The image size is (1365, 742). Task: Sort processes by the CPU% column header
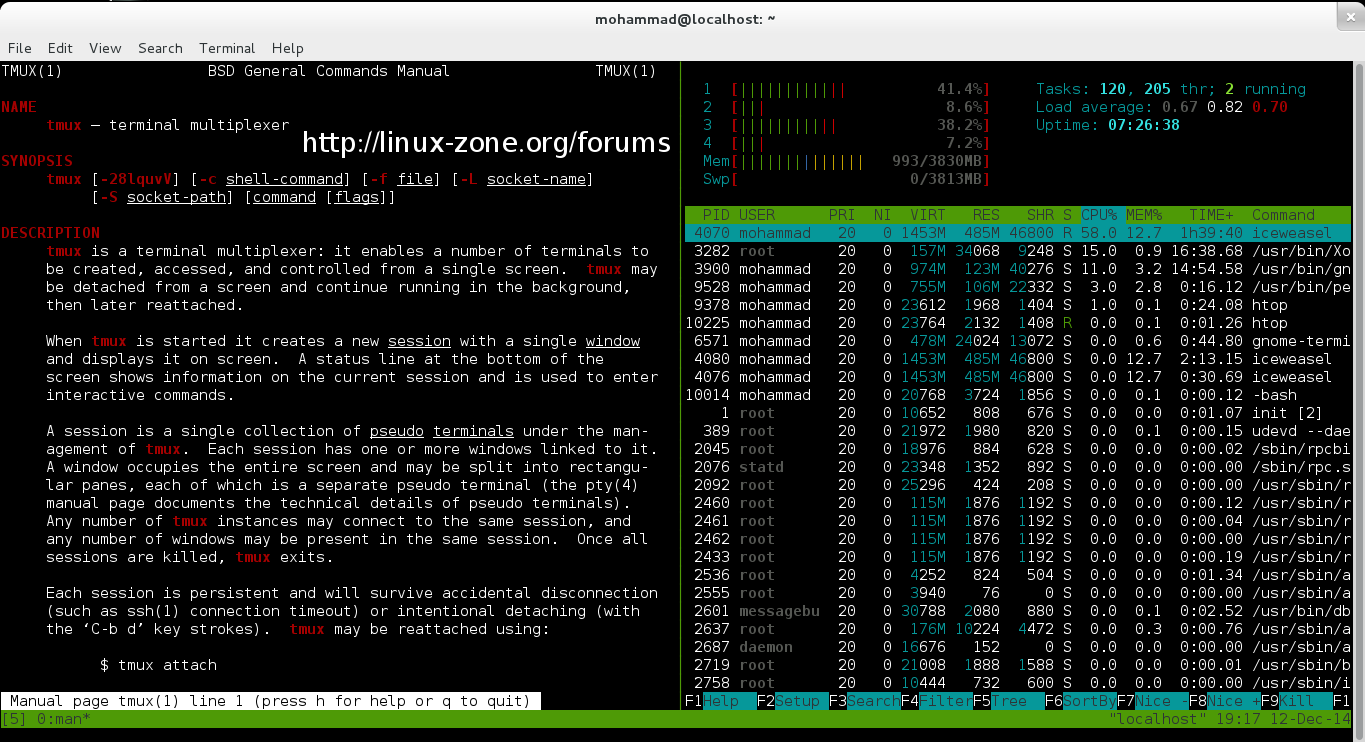click(x=1101, y=215)
